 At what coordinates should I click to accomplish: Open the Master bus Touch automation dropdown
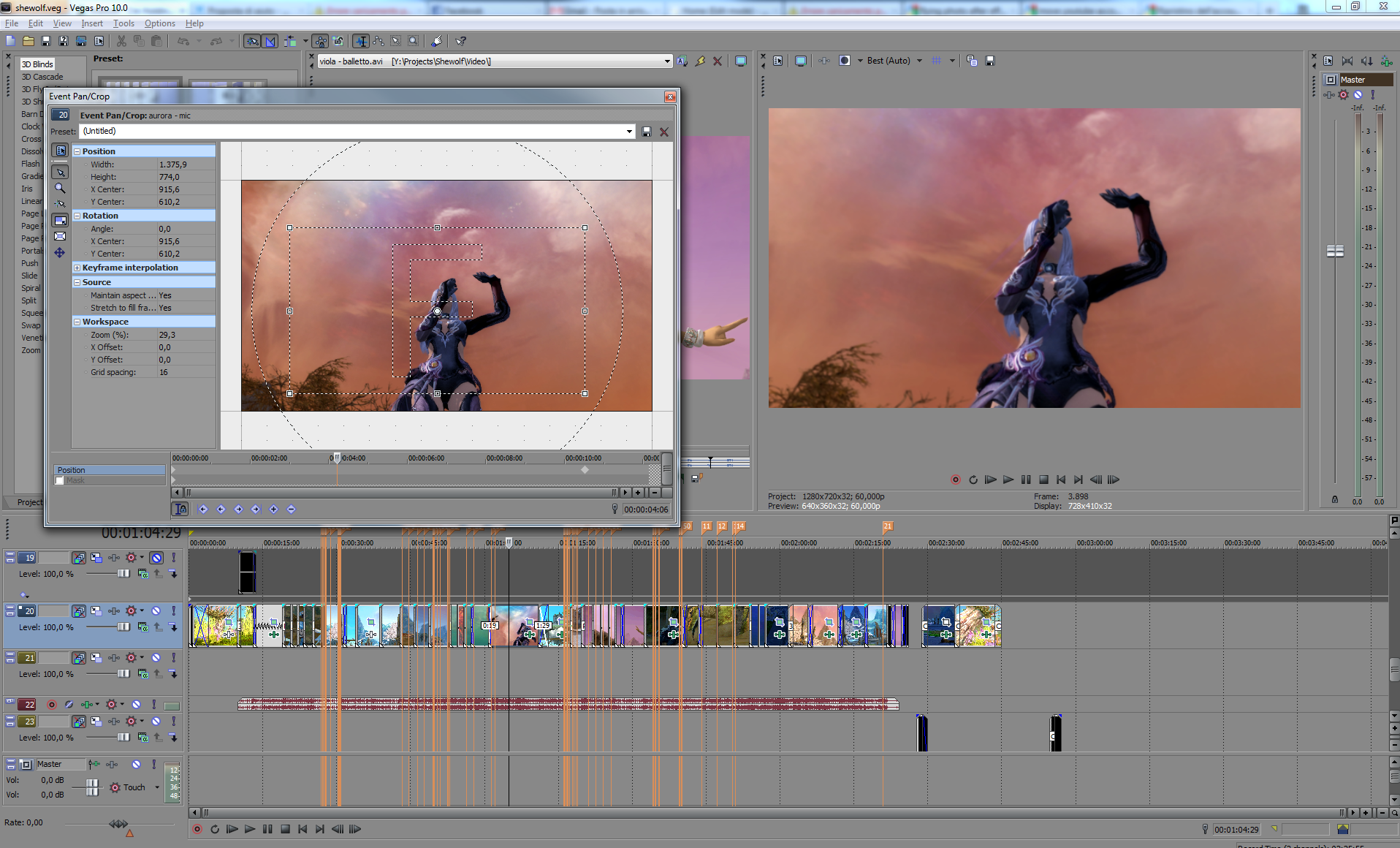(x=157, y=787)
